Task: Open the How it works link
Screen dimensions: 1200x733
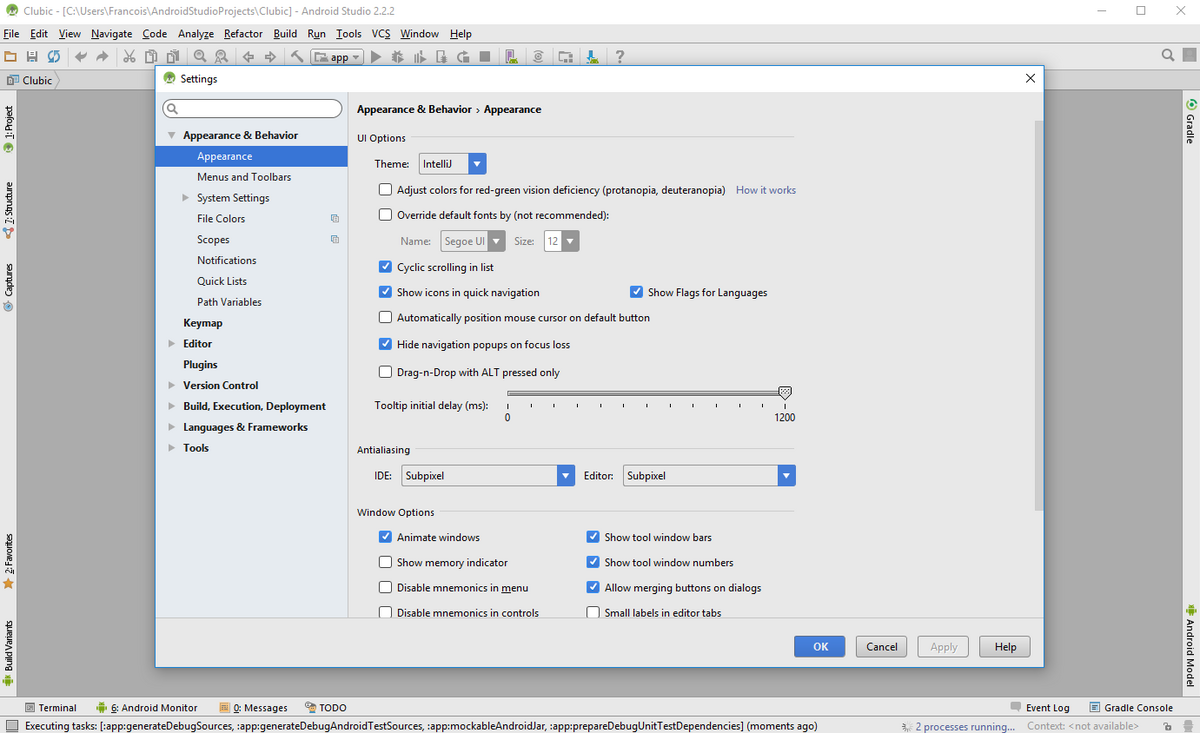Action: 766,190
